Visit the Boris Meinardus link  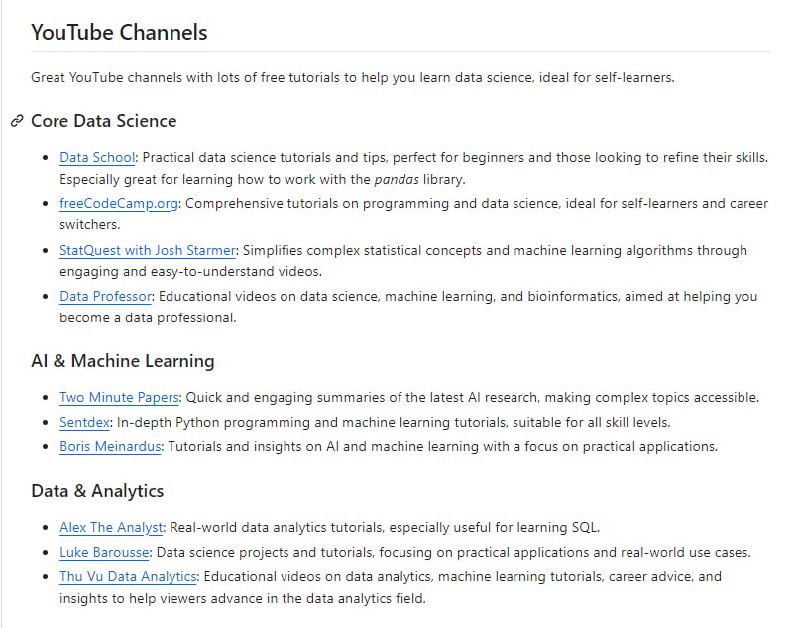coord(110,446)
